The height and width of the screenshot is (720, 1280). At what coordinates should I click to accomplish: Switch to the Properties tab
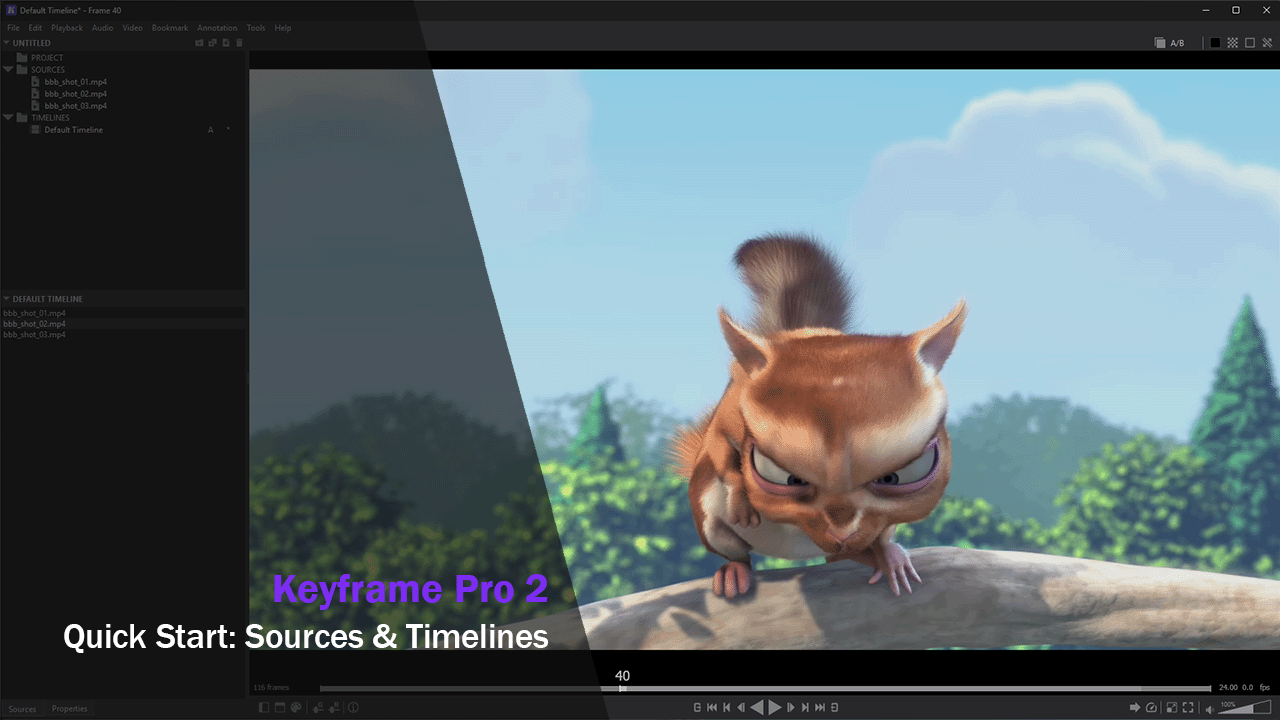point(69,709)
